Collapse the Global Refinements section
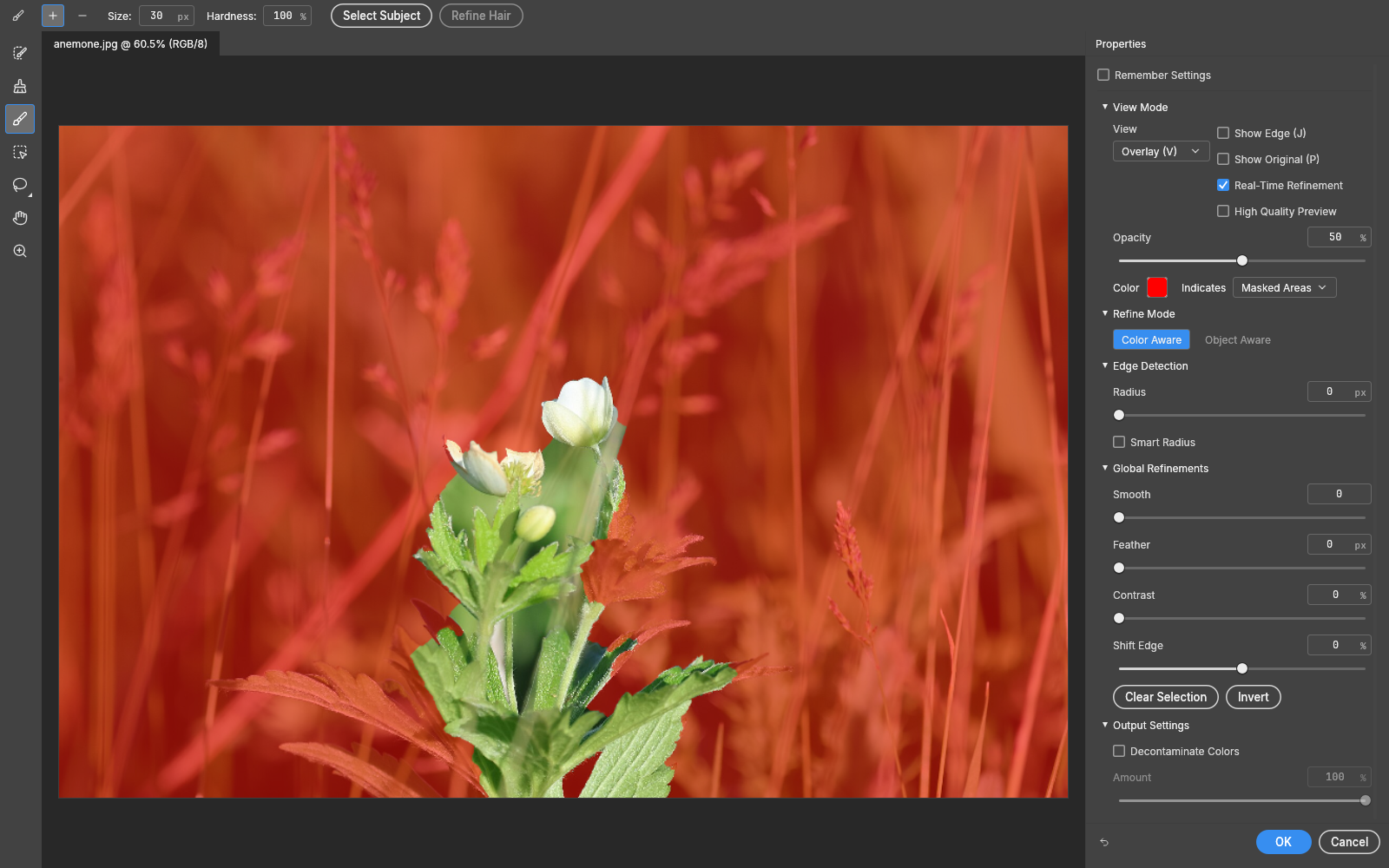The height and width of the screenshot is (868, 1389). click(x=1105, y=468)
